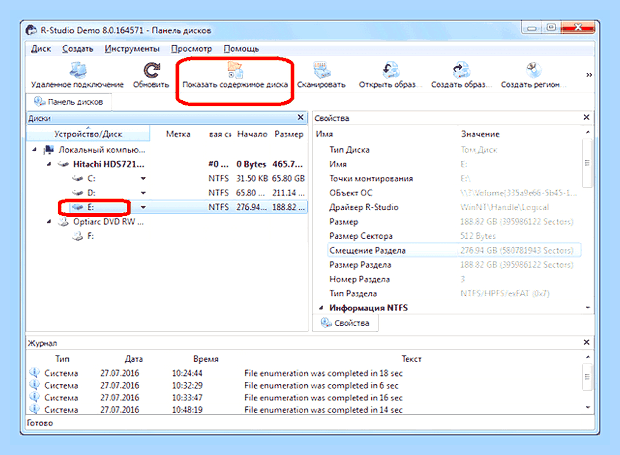Select the Смещение Раздела property row
Screen dimensions: 620x455
tap(454, 251)
